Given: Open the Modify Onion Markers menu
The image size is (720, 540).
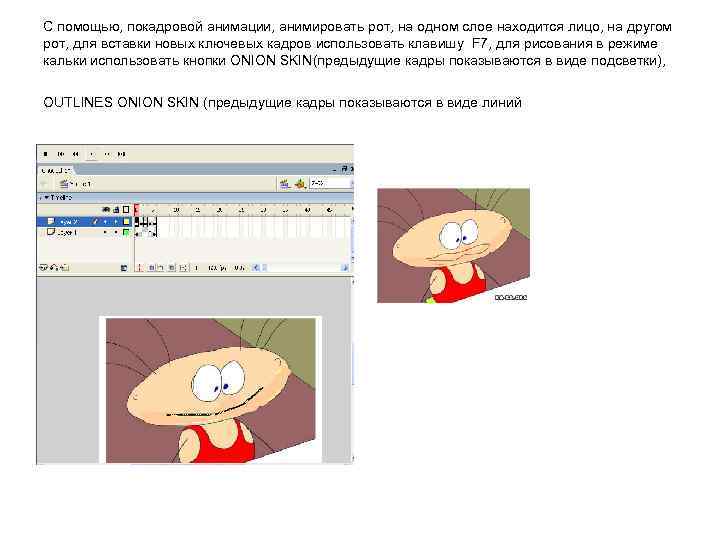Looking at the screenshot, I should tap(183, 268).
